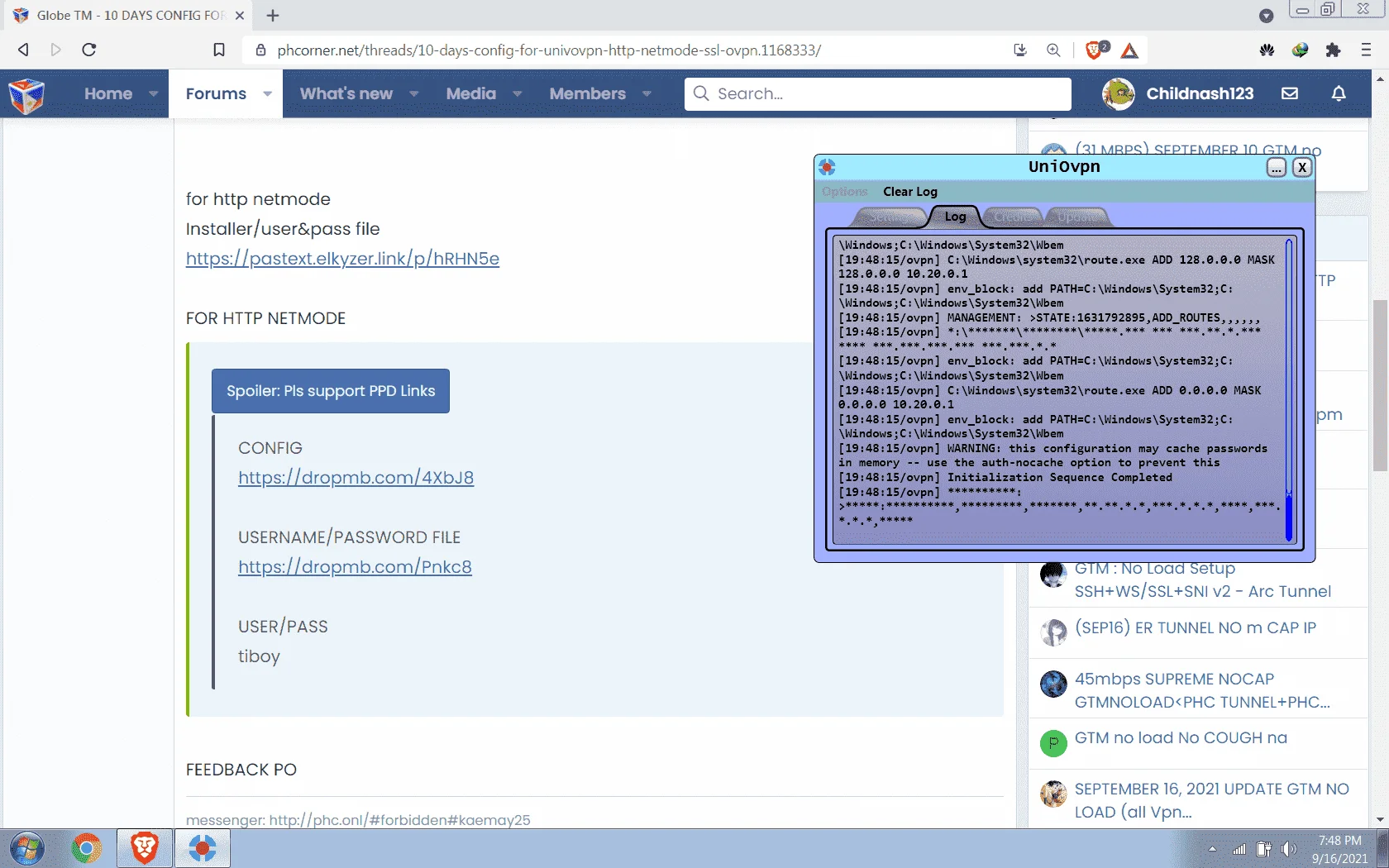Expand the Home dropdown arrow

click(153, 94)
